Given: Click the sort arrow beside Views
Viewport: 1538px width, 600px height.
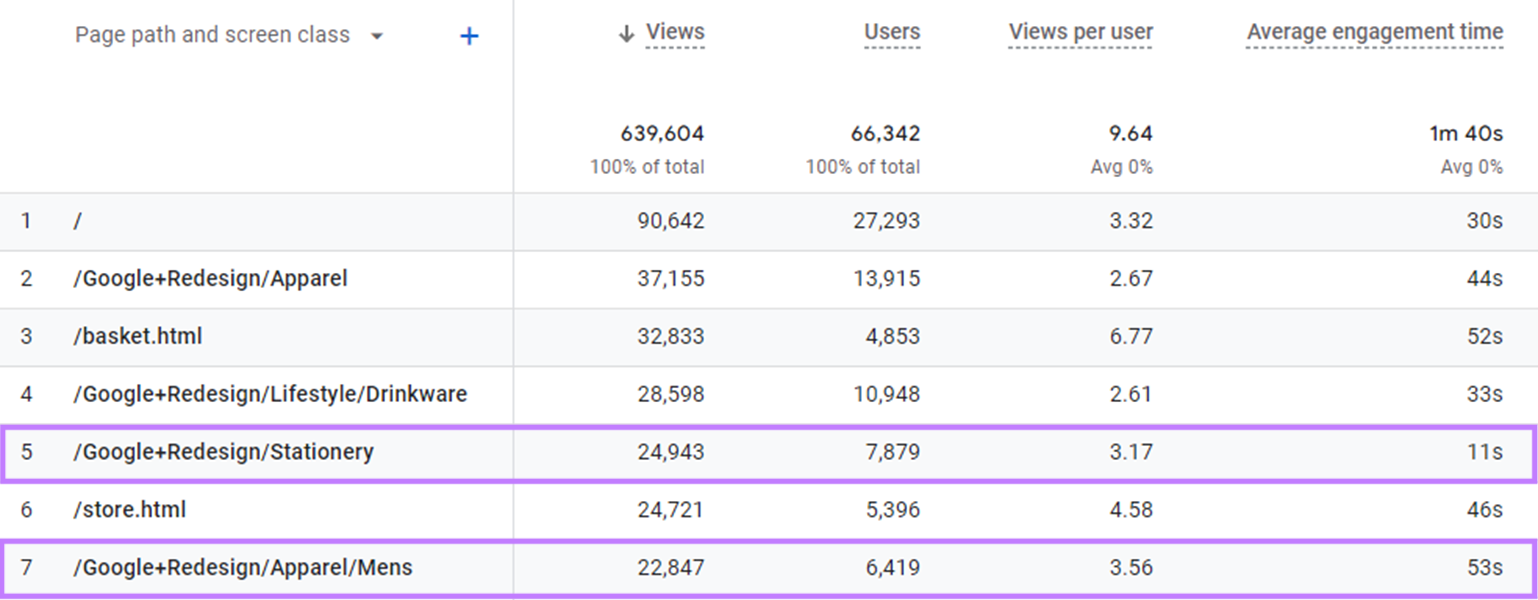Looking at the screenshot, I should pos(627,34).
